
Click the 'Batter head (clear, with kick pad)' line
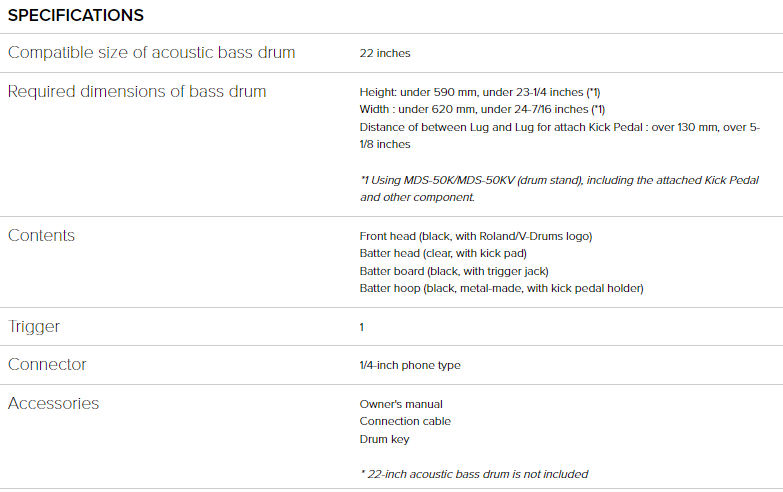click(444, 254)
